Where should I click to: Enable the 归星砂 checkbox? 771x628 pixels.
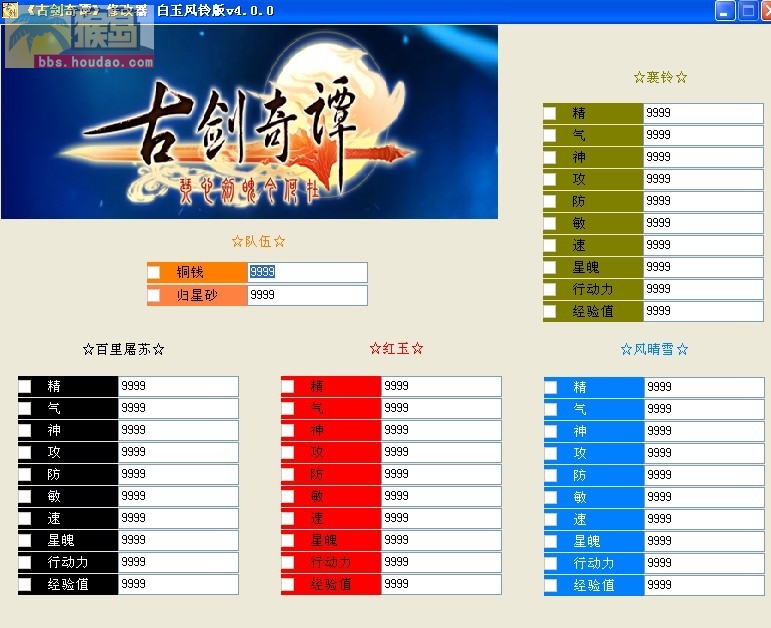(154, 295)
